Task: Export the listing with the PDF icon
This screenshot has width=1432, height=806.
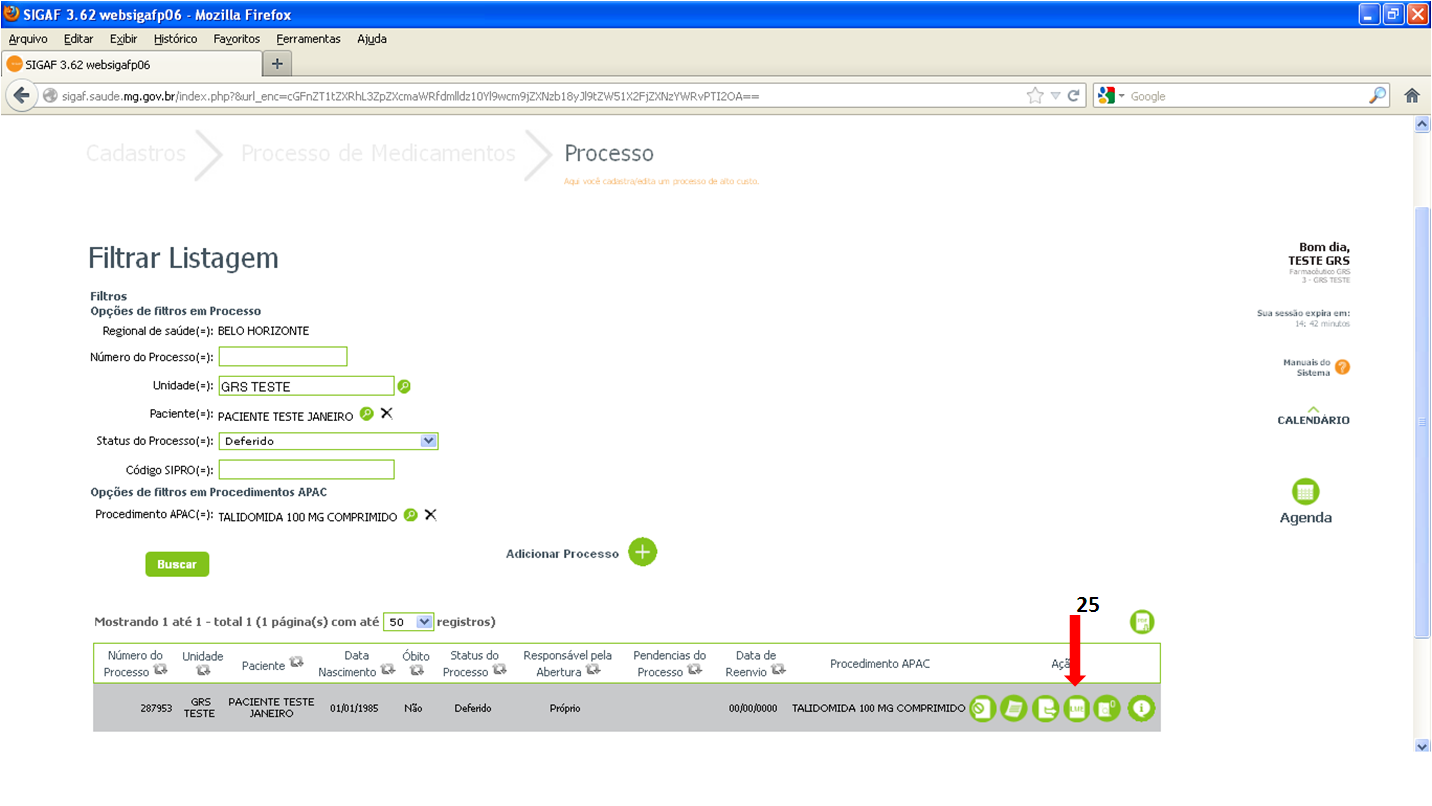Action: pyautogui.click(x=1142, y=622)
